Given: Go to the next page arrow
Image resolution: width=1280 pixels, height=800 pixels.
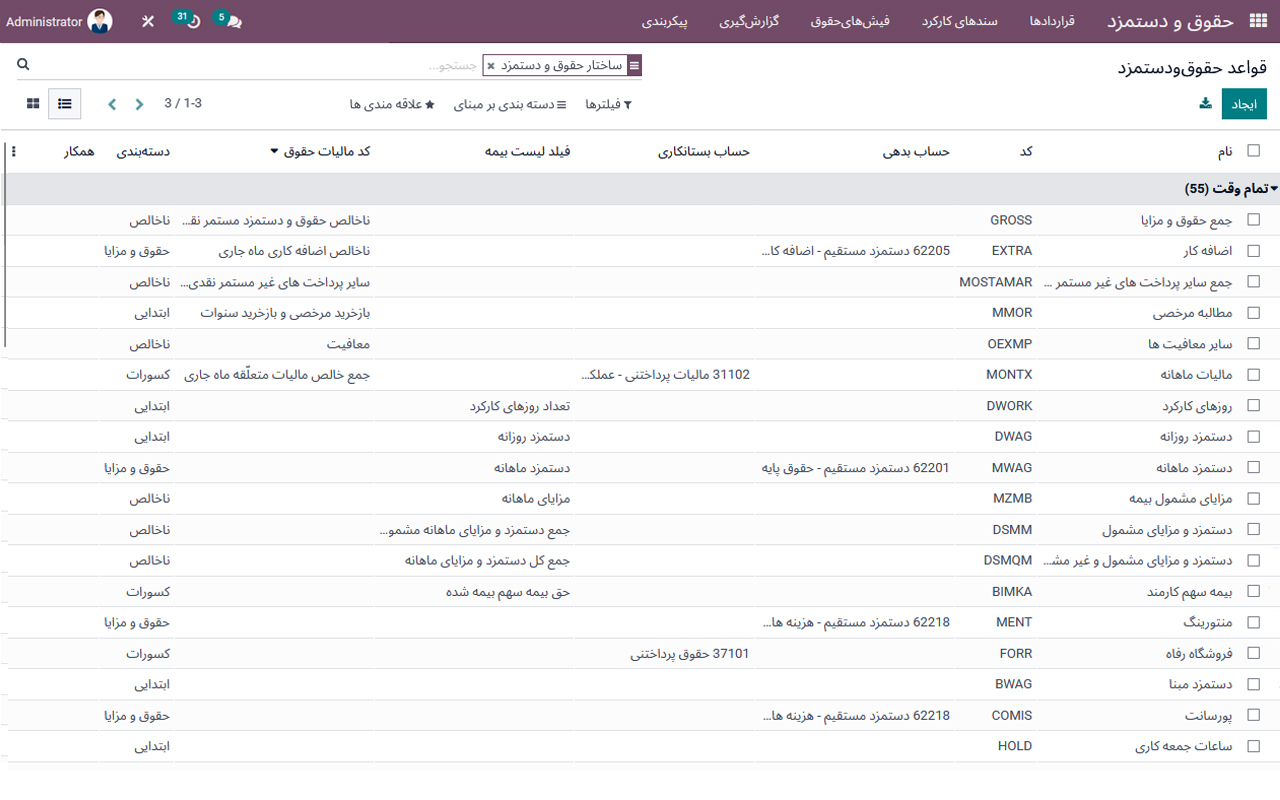Looking at the screenshot, I should 111,103.
